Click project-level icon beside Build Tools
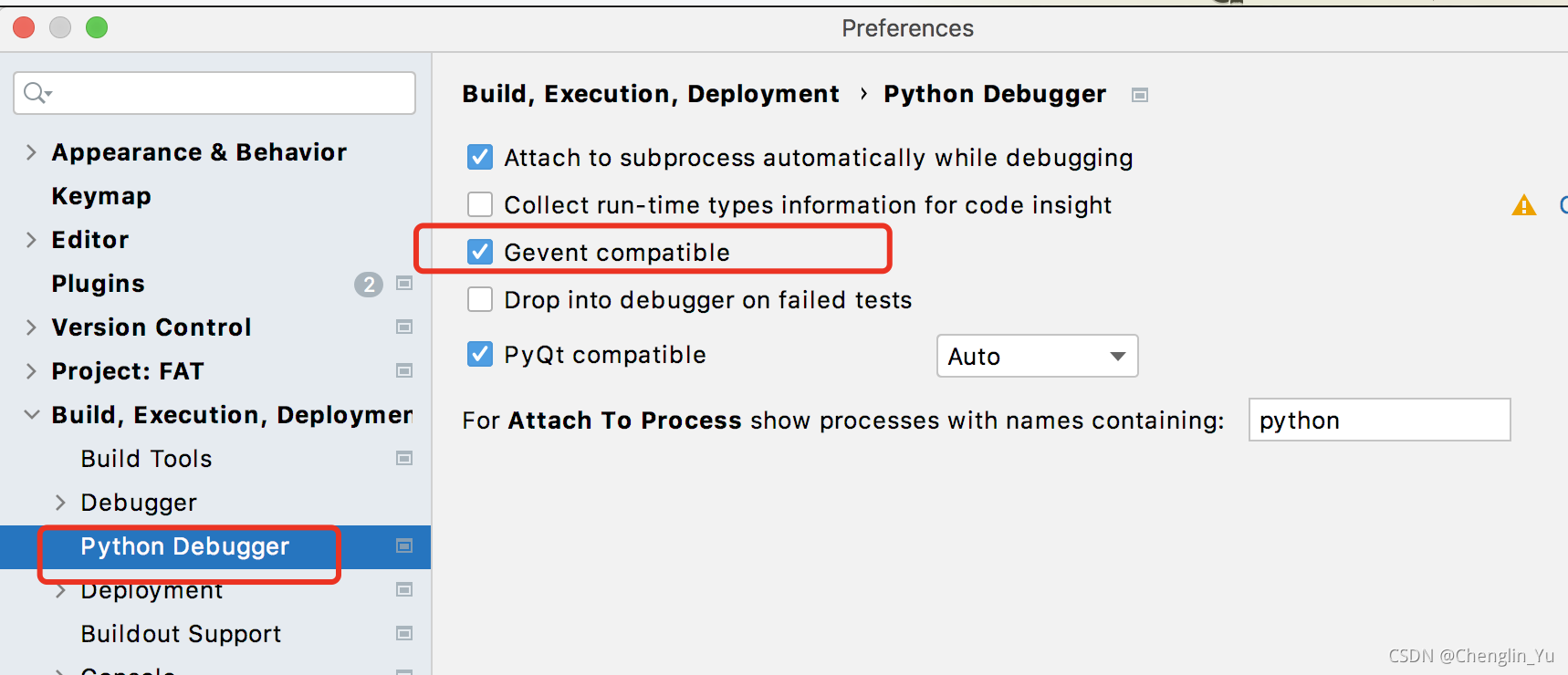The height and width of the screenshot is (675, 1568). (x=404, y=458)
